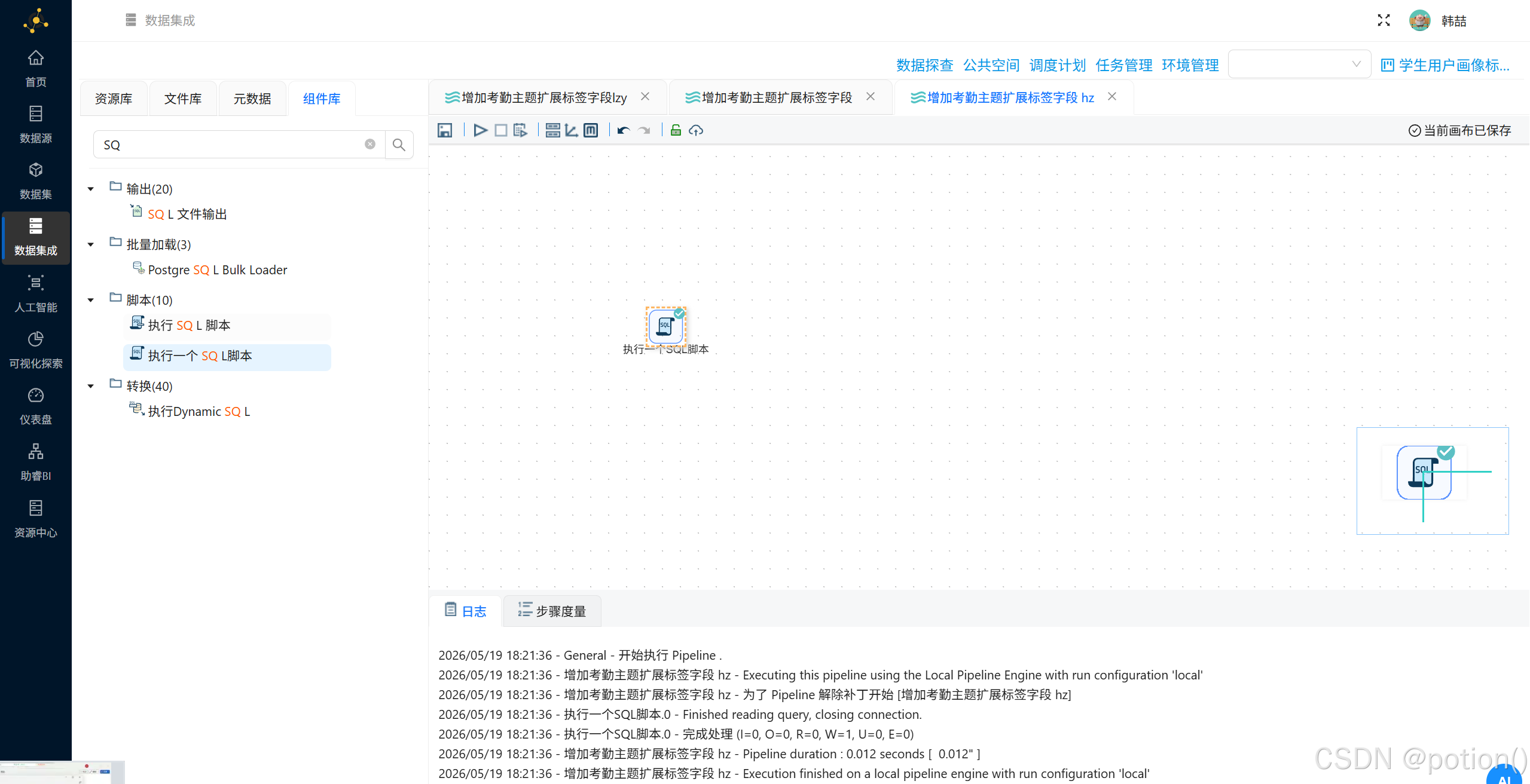Stop pipeline execution with the square icon

coord(501,130)
